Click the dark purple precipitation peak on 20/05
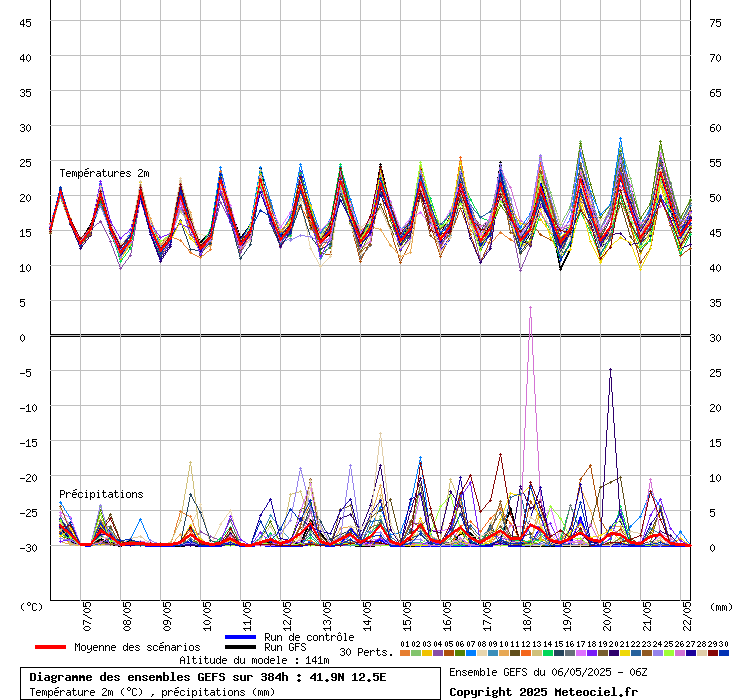Viewport: 740px width, 700px height. tap(610, 370)
